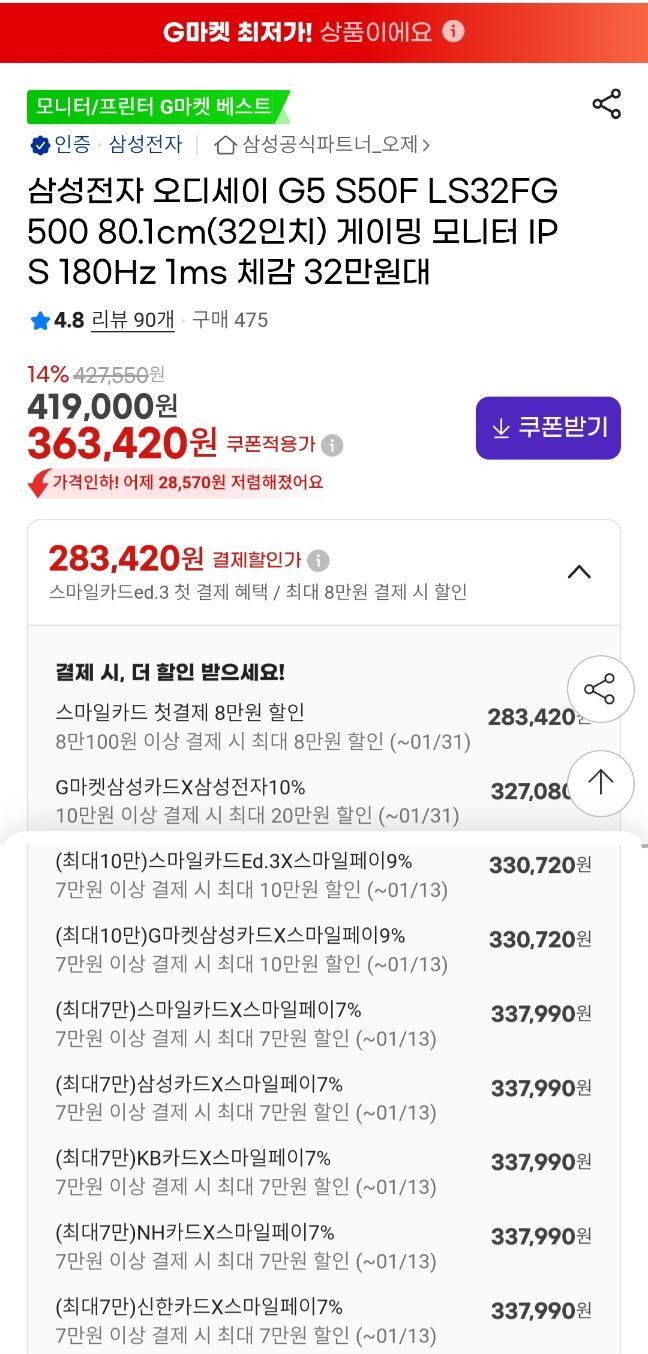
Task: Tap the 가격인하 price drop notice
Action: click(178, 482)
